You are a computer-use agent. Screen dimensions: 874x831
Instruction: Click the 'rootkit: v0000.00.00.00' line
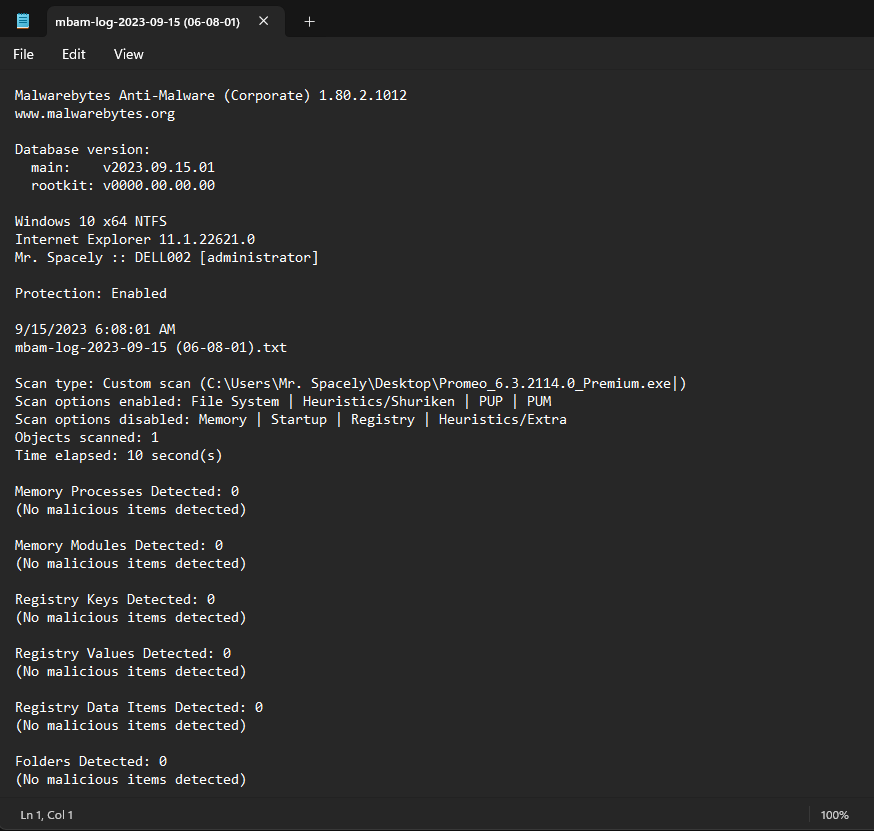[x=123, y=185]
